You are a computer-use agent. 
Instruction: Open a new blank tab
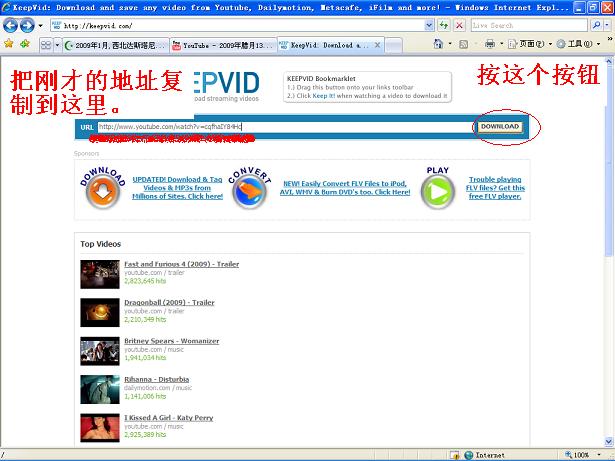(x=394, y=46)
